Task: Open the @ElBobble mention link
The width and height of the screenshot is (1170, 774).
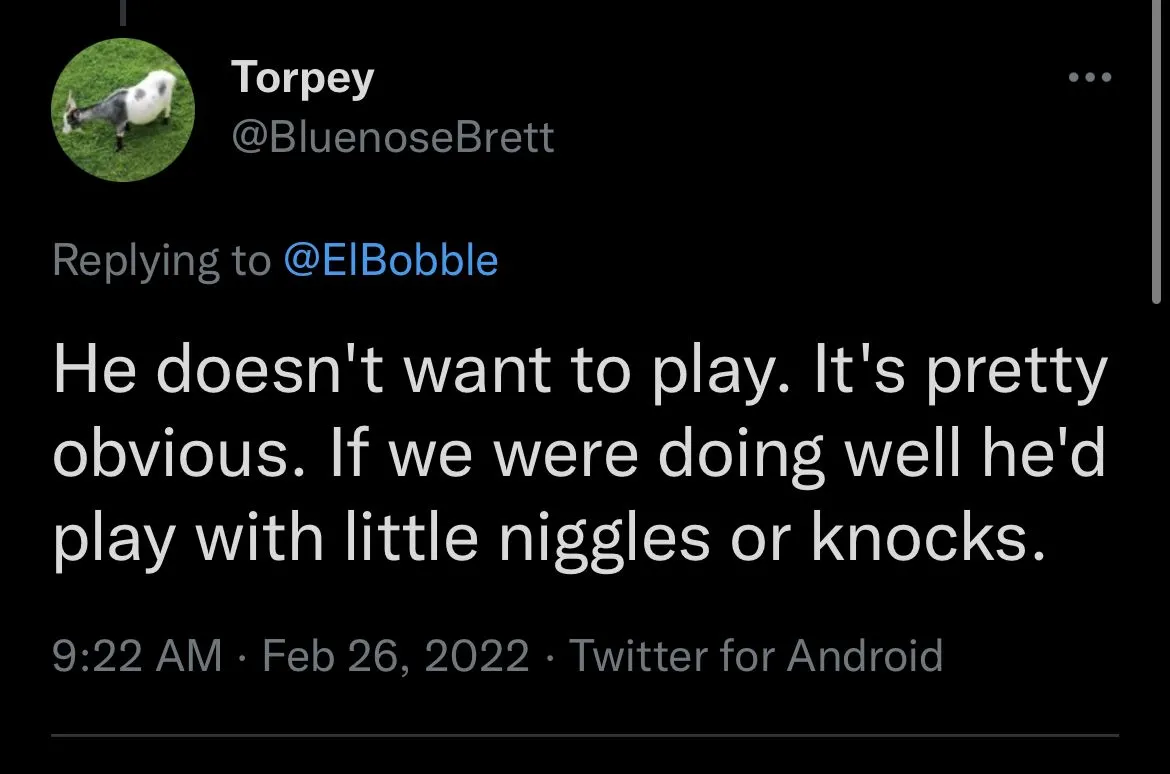Action: coord(391,260)
